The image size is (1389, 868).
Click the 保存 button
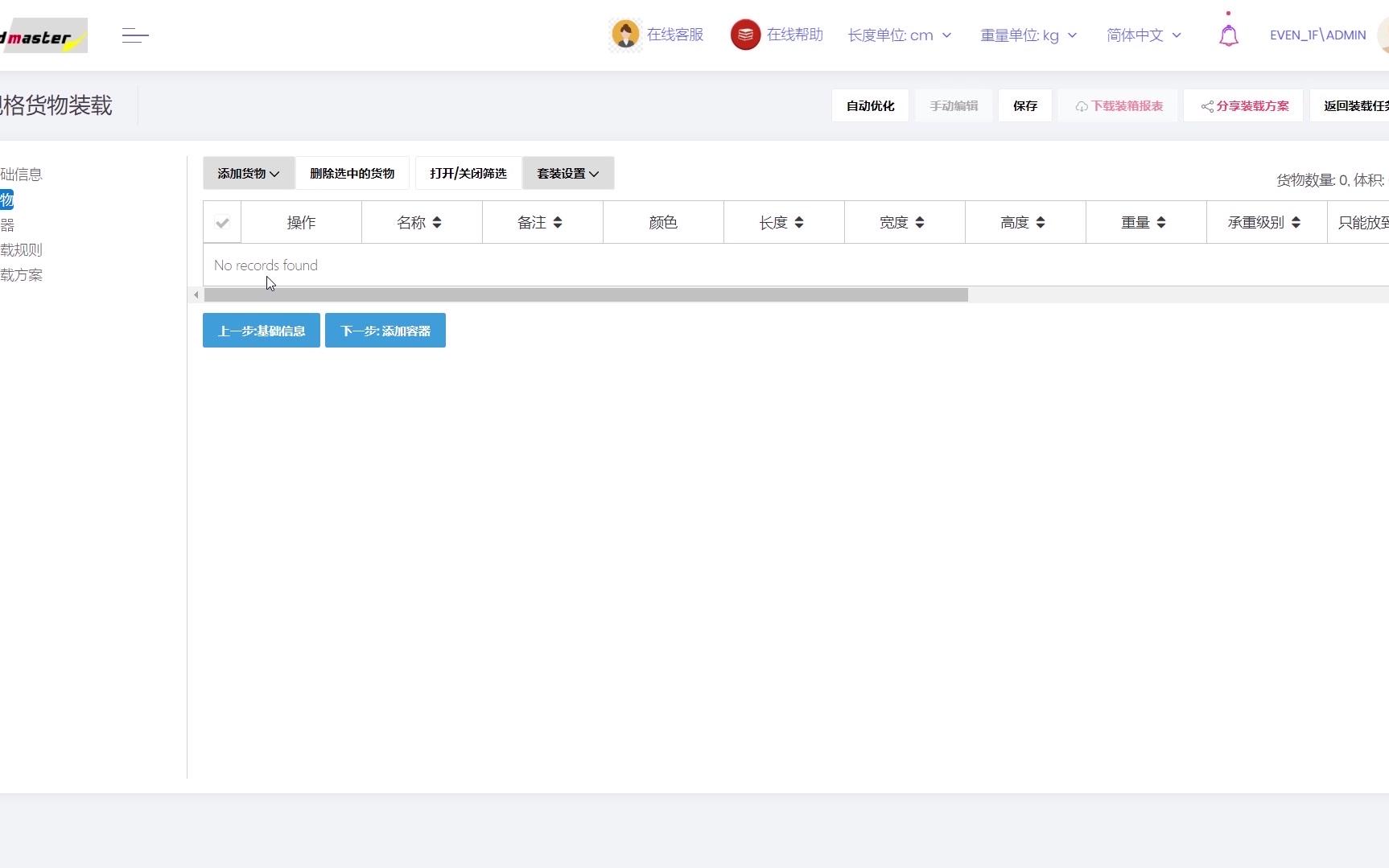[x=1025, y=106]
